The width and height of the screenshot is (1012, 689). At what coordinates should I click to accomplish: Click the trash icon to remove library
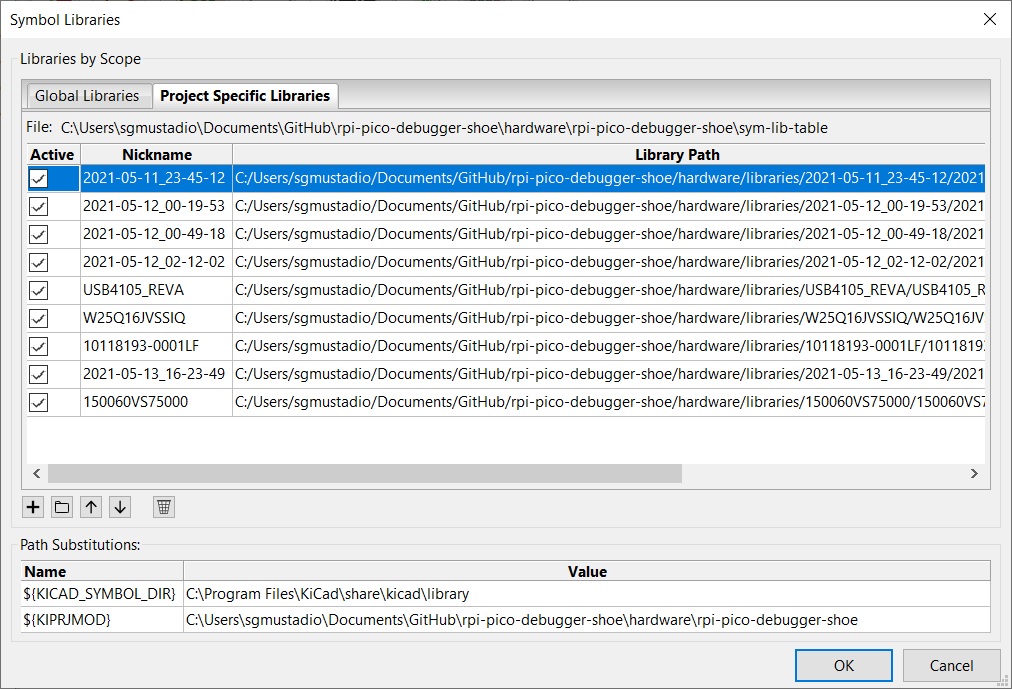point(164,507)
